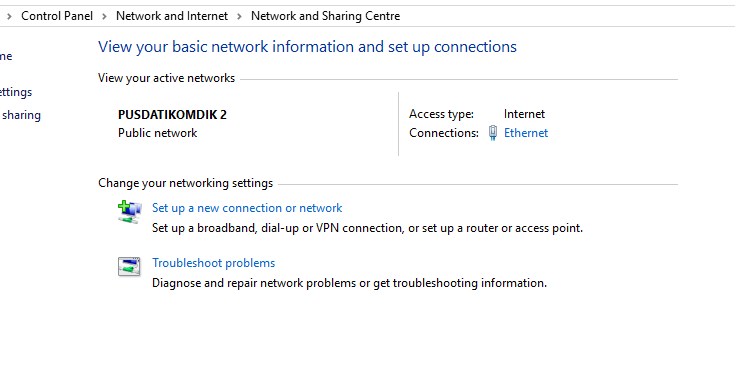Expand the chevron after Network and Internet

239,16
